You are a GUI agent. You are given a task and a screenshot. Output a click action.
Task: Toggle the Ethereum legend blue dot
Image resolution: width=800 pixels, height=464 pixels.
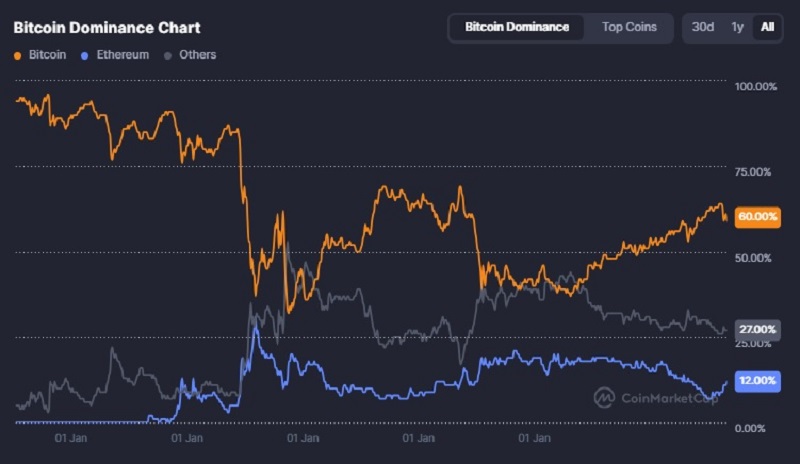[85, 55]
